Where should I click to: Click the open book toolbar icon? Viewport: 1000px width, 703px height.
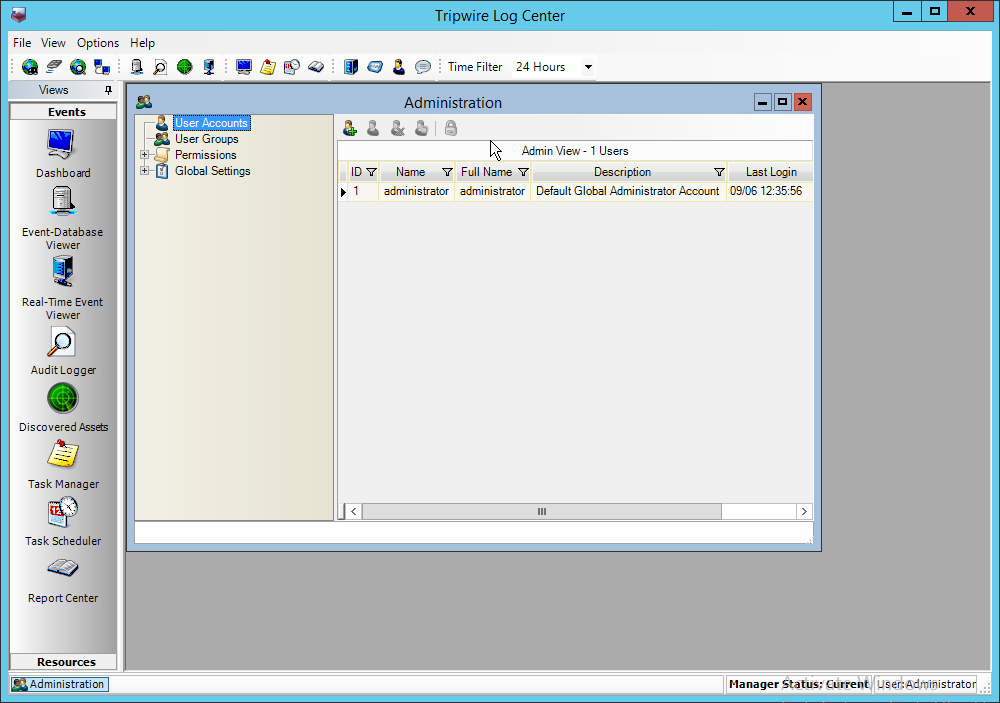click(316, 66)
